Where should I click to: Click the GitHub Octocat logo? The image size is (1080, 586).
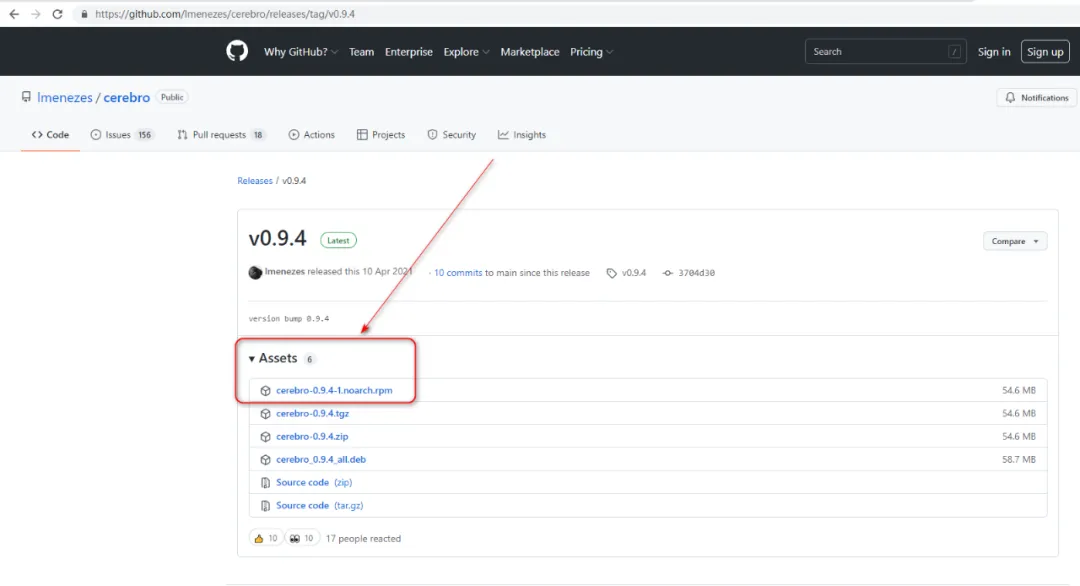[237, 51]
